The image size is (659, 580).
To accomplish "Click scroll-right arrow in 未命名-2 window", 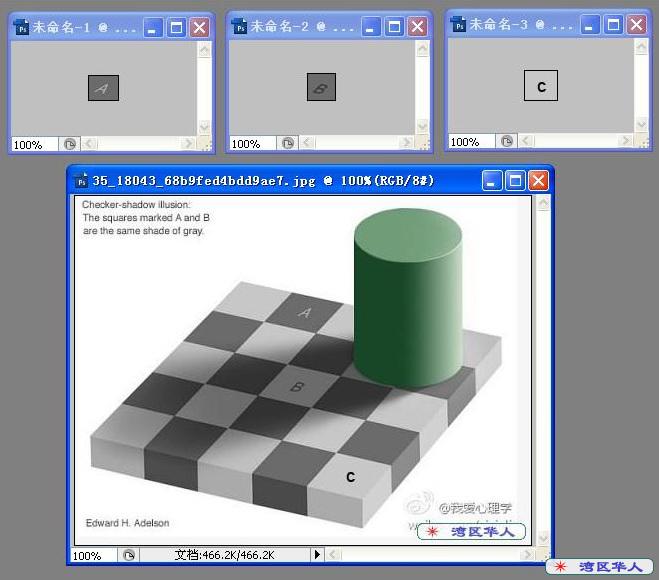I will [406, 143].
